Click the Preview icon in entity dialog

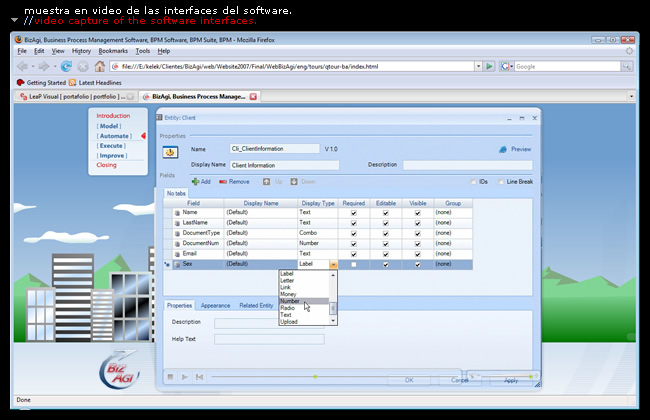(503, 149)
